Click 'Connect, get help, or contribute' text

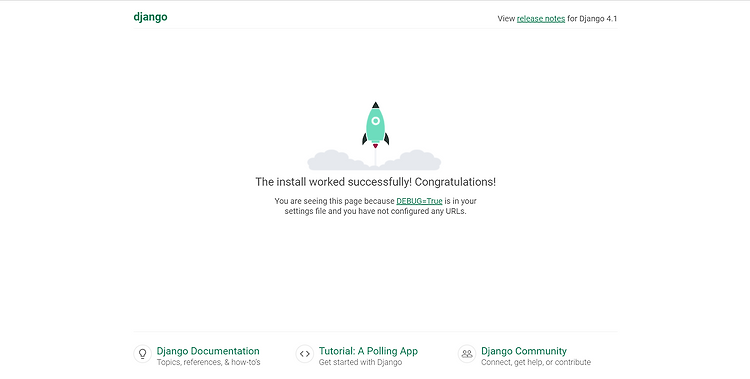point(536,362)
